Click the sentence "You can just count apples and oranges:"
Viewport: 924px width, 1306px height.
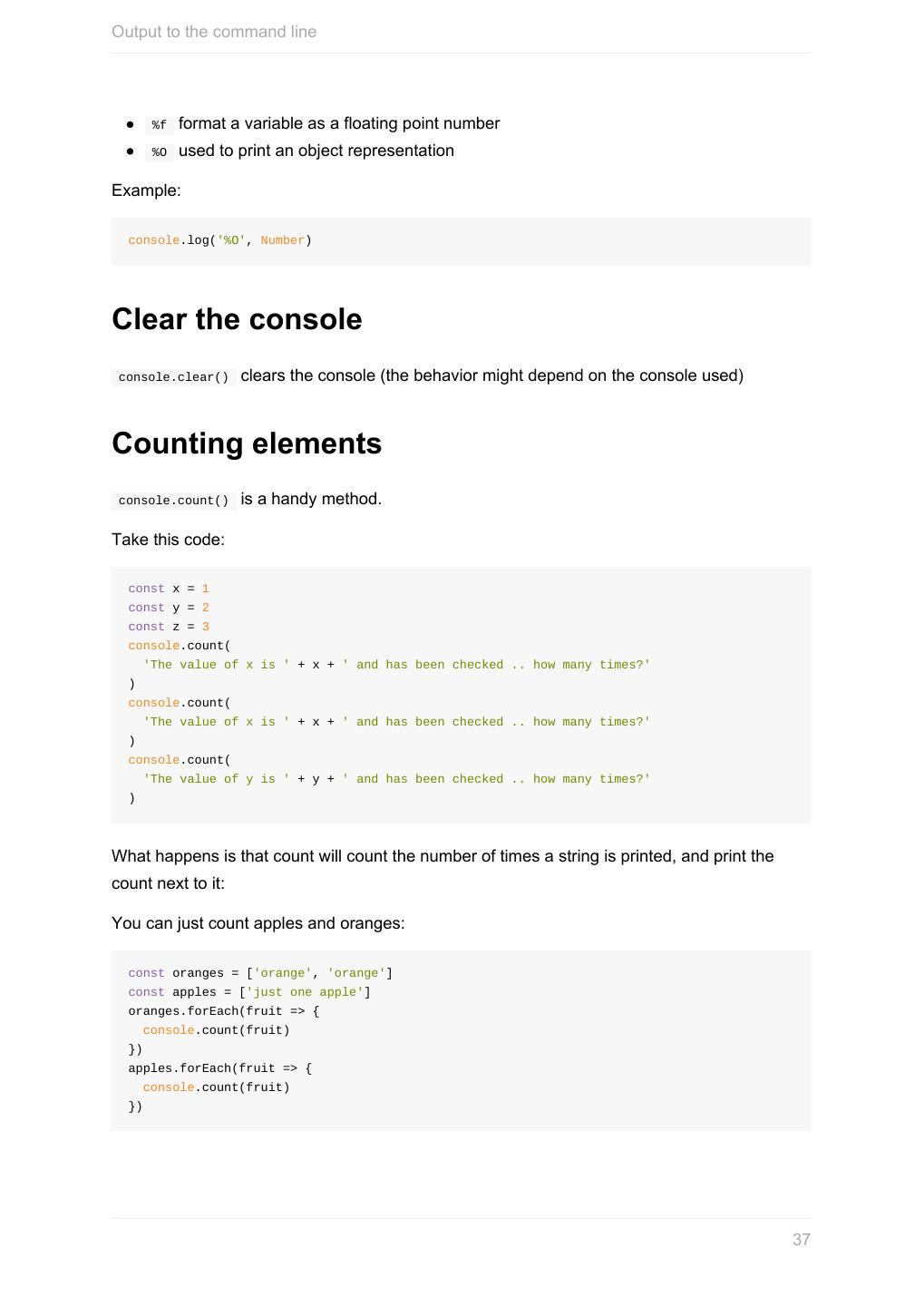258,923
